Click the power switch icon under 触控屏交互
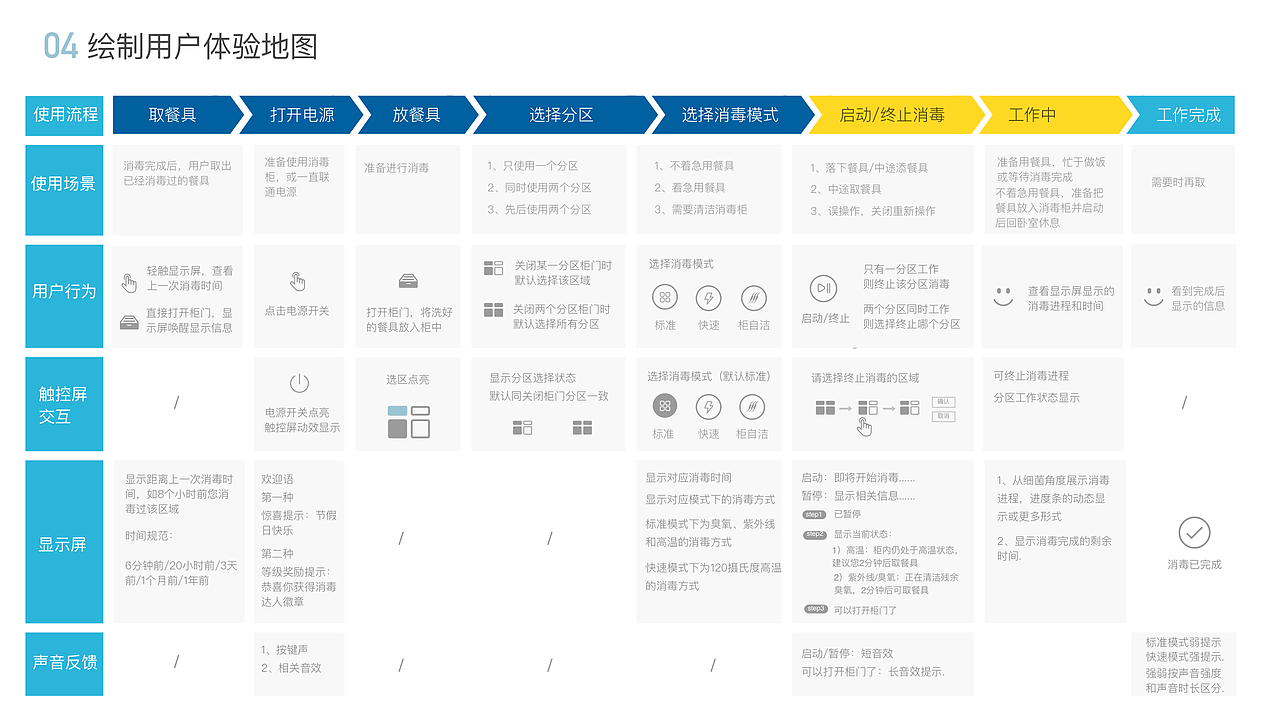 click(x=297, y=383)
